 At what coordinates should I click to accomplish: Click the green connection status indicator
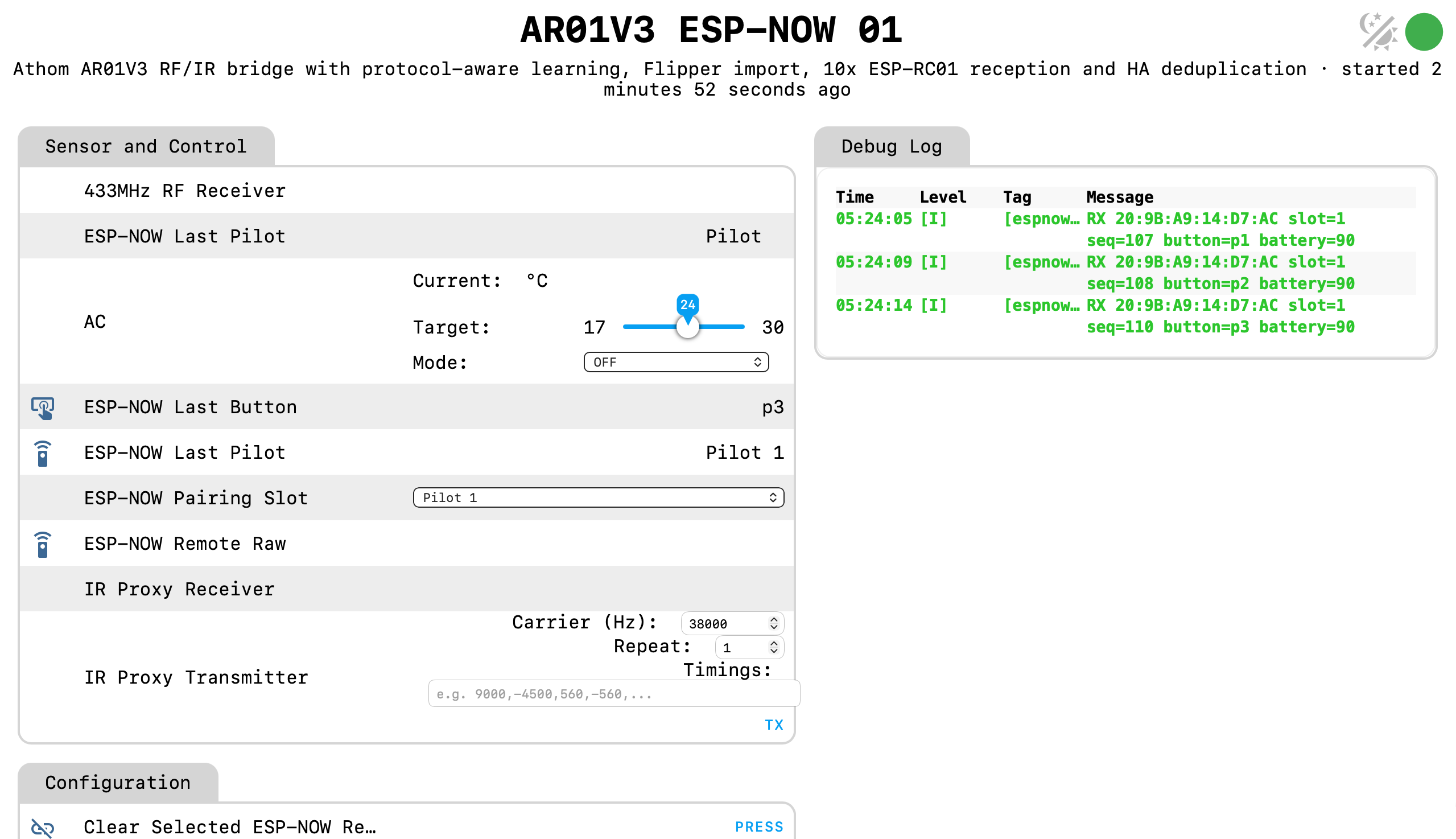click(x=1424, y=32)
